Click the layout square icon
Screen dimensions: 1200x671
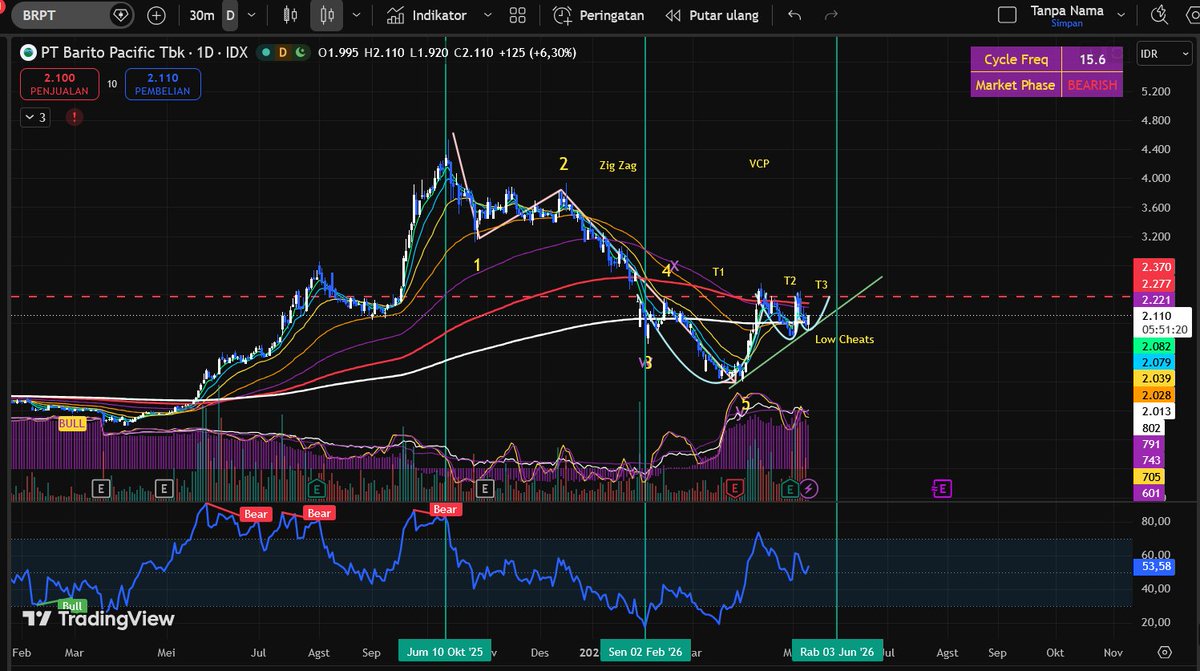pyautogui.click(x=1009, y=15)
